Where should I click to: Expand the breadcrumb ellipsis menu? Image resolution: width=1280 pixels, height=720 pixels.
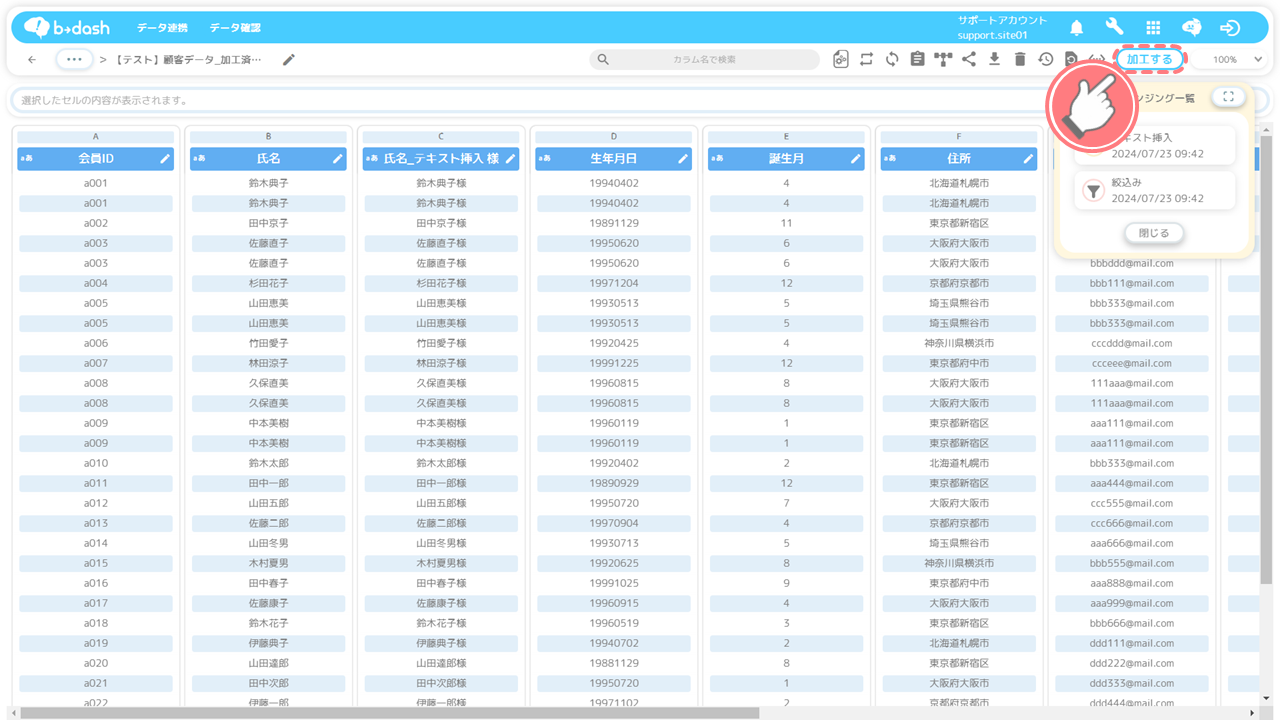pos(75,59)
